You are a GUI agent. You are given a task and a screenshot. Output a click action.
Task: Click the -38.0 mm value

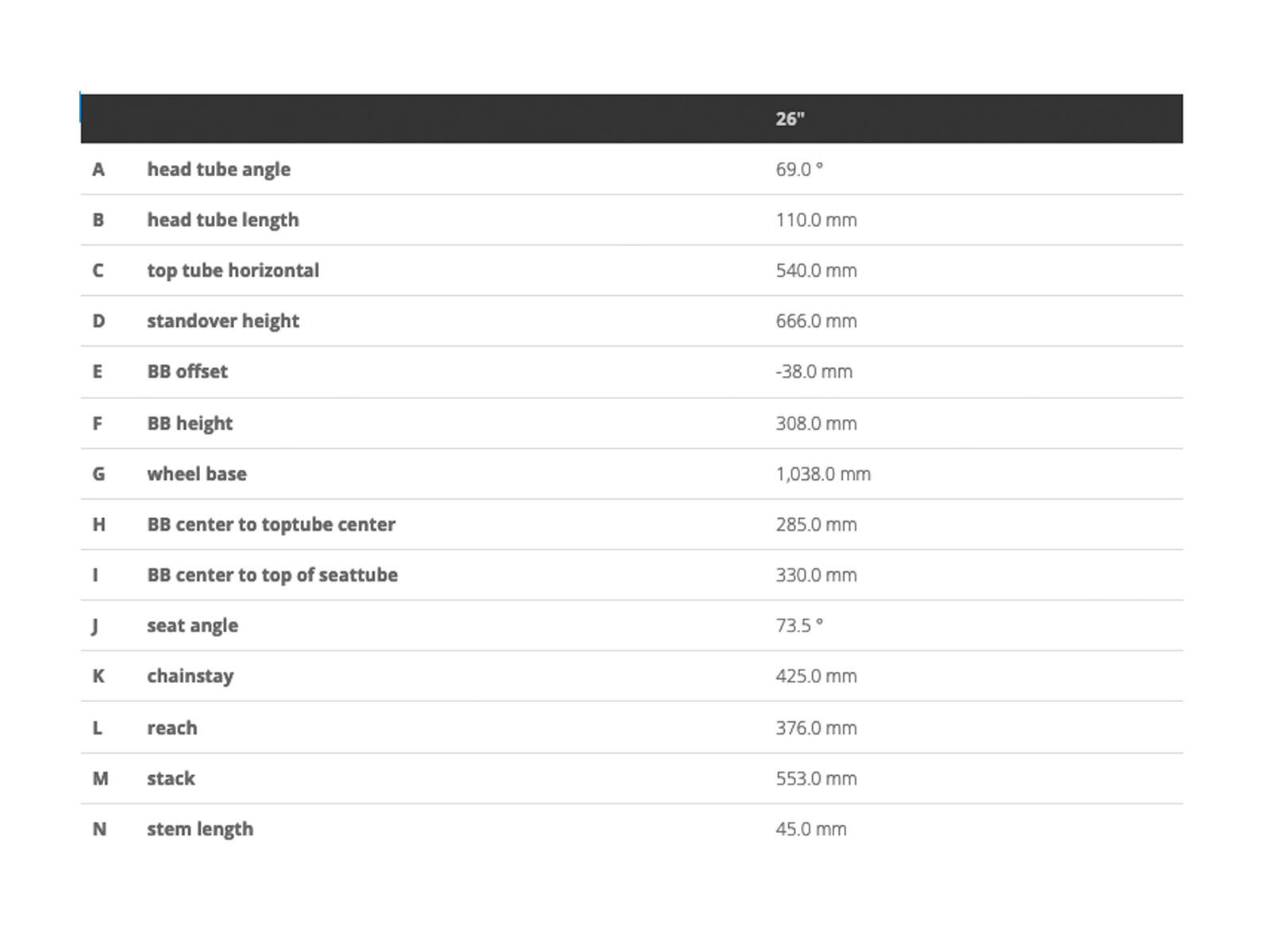[814, 372]
